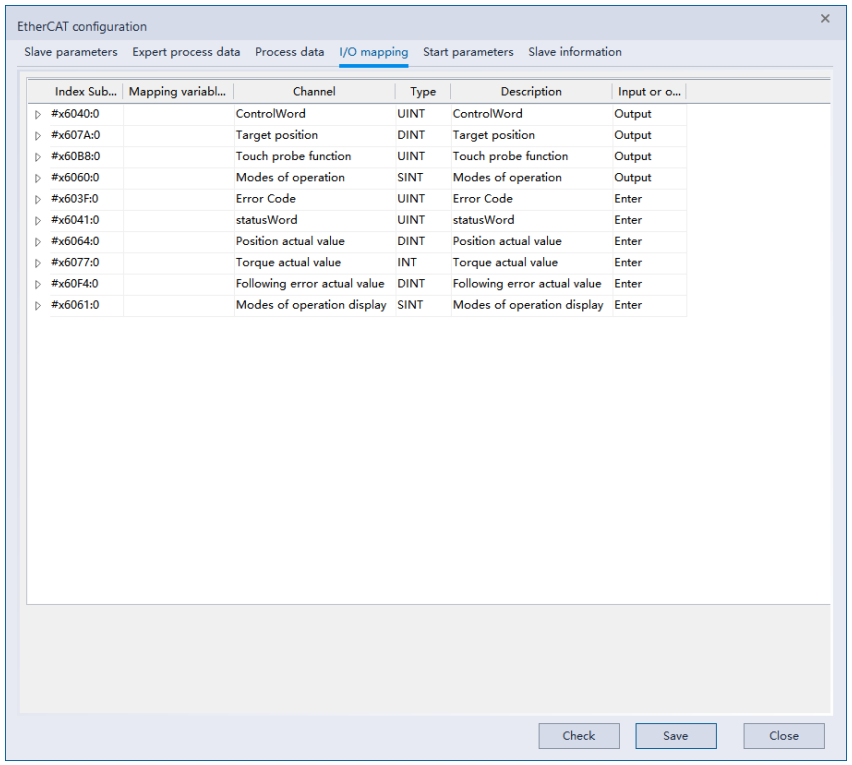The height and width of the screenshot is (765, 852).
Task: Go to the Process data tab
Action: 289,52
